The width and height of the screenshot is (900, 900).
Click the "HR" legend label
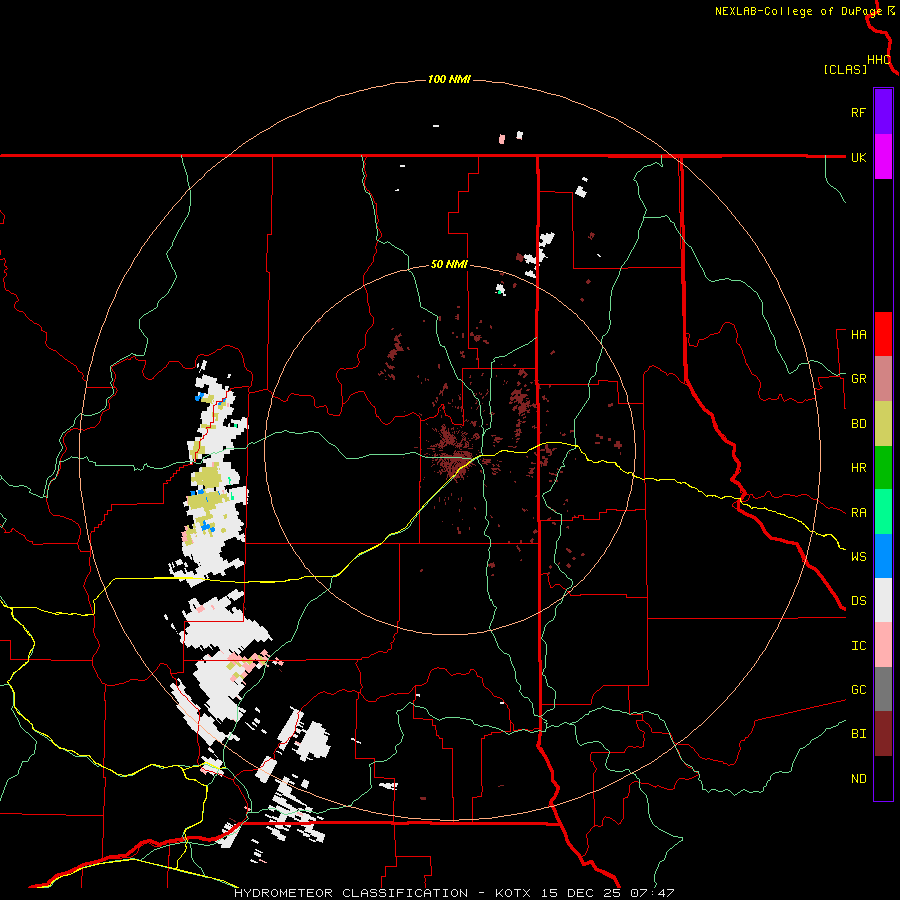(x=858, y=468)
